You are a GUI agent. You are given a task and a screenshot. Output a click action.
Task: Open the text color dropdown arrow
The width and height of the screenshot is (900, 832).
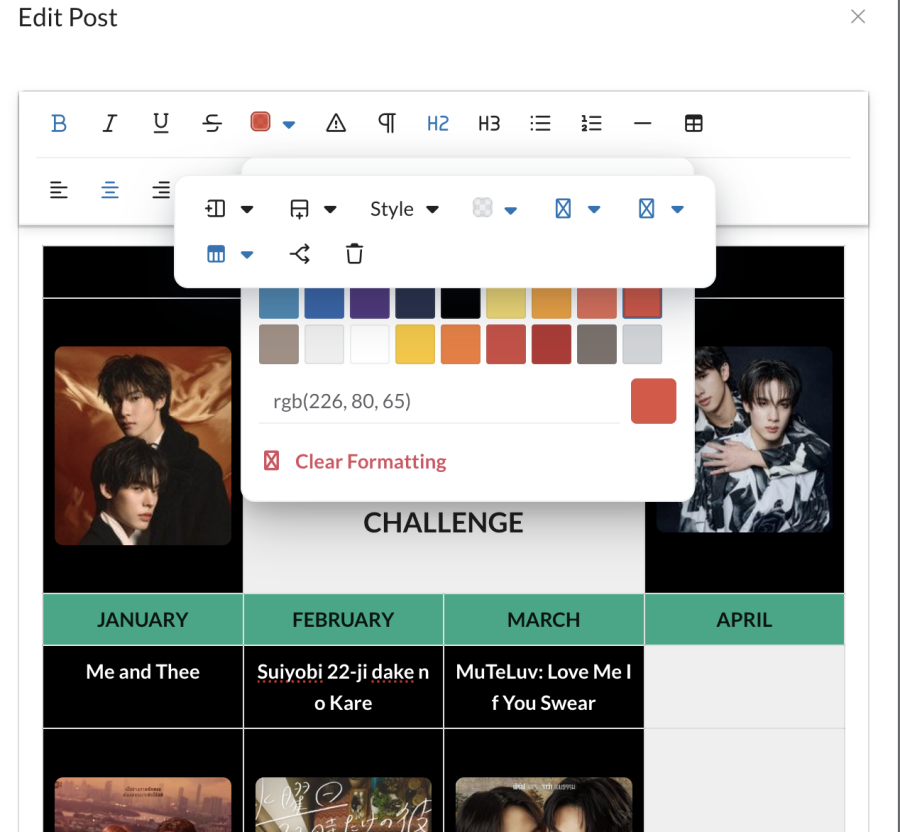pos(289,124)
